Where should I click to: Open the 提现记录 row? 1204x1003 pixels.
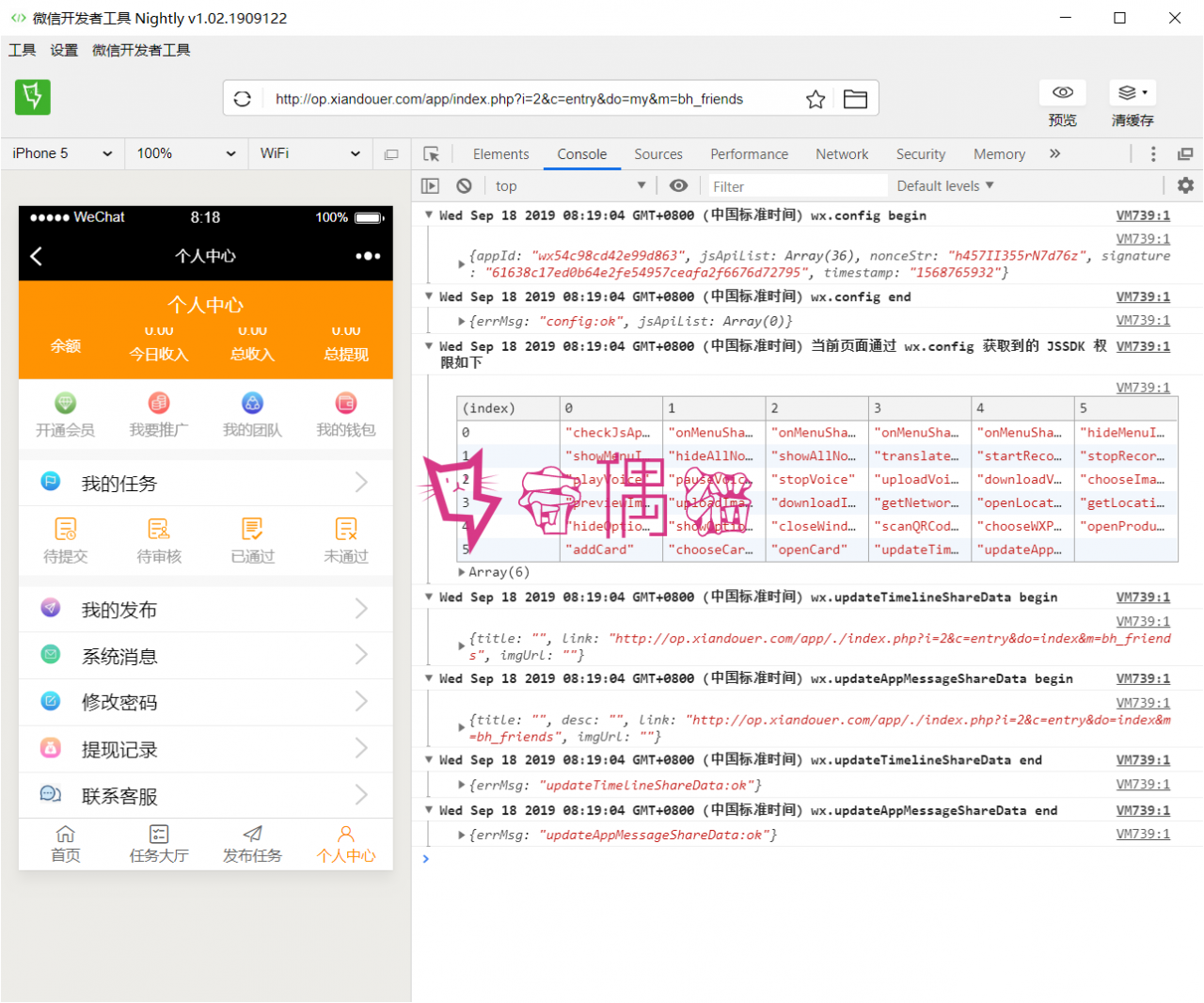pos(205,749)
